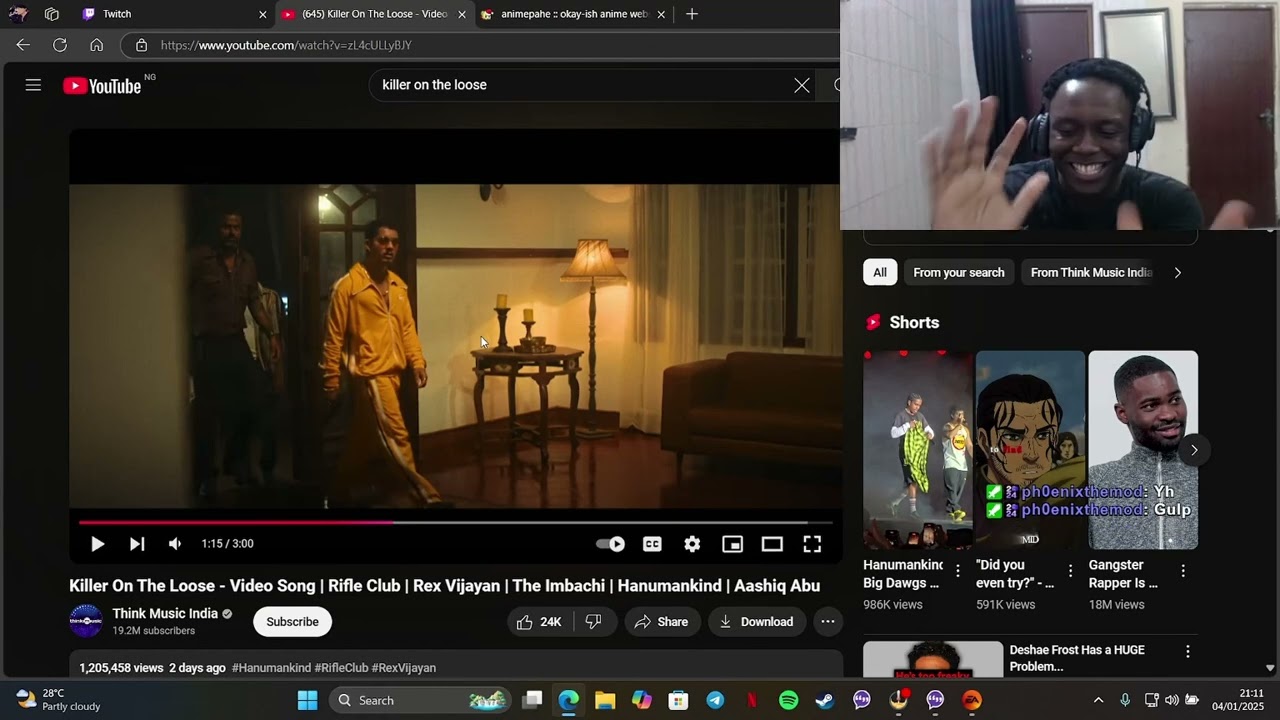The image size is (1280, 720).
Task: Switch to animepahe browser tab
Action: point(572,14)
